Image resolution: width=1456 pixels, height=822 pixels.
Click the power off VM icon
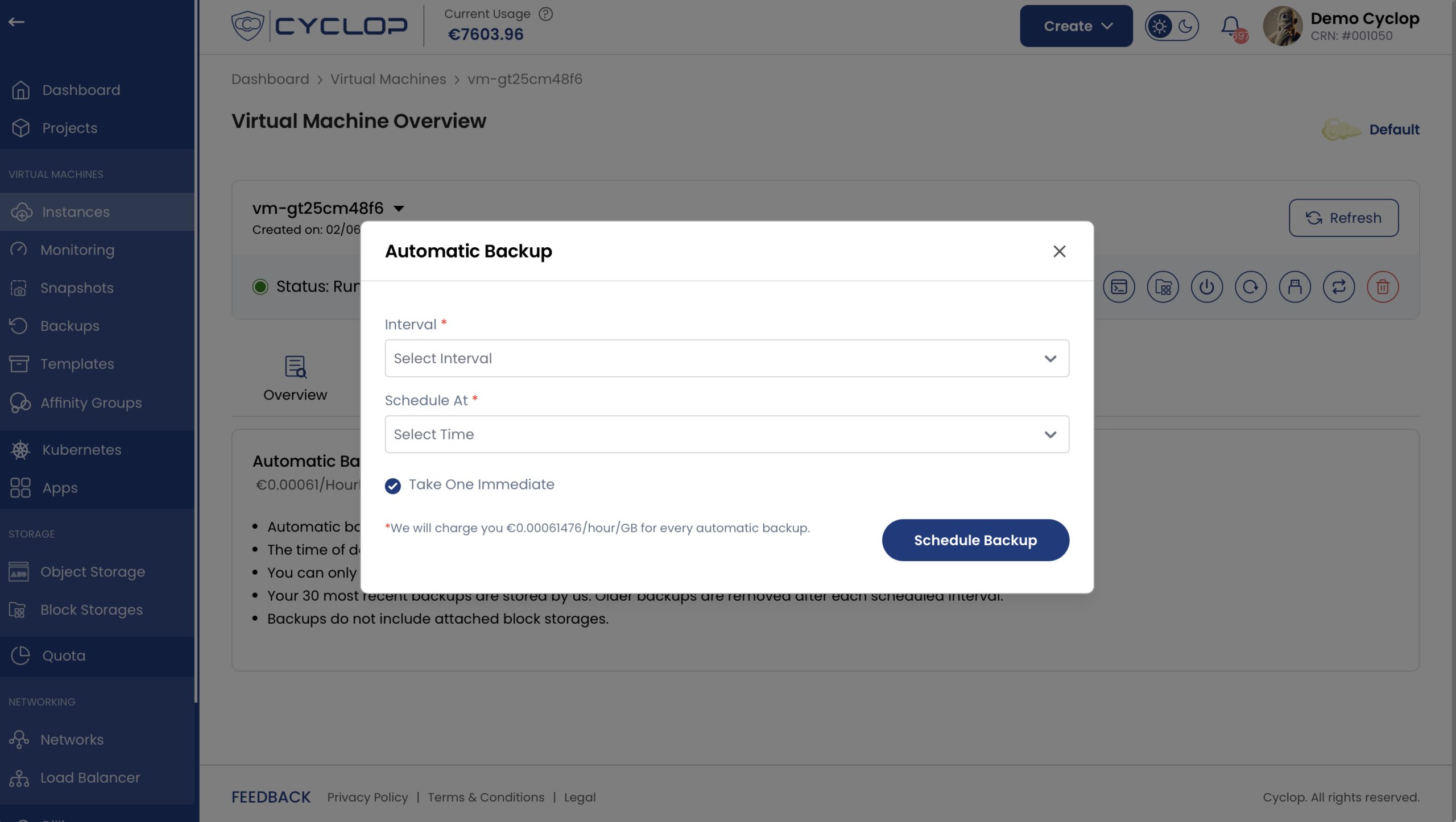(x=1207, y=287)
